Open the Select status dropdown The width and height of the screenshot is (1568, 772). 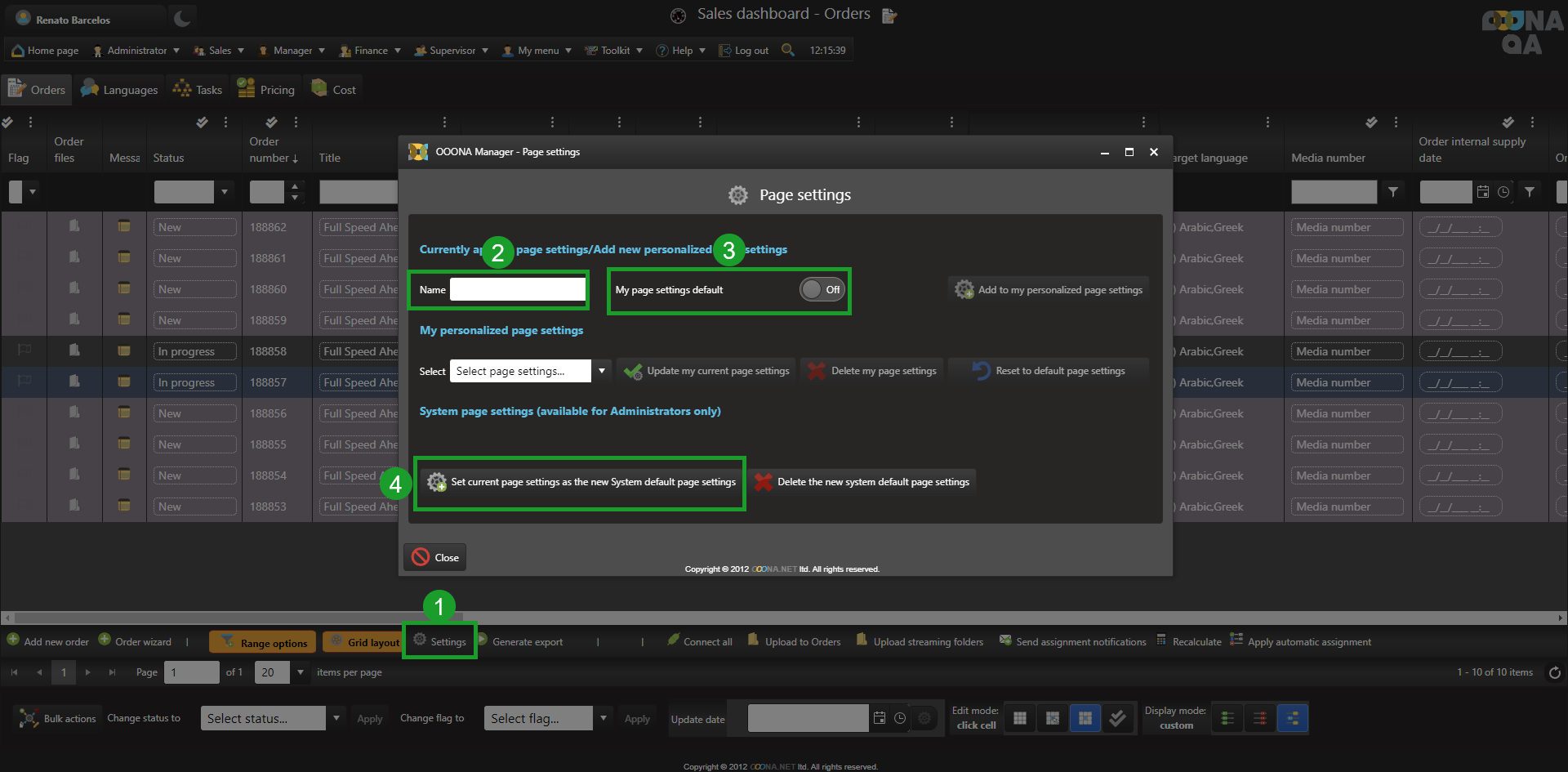[336, 718]
